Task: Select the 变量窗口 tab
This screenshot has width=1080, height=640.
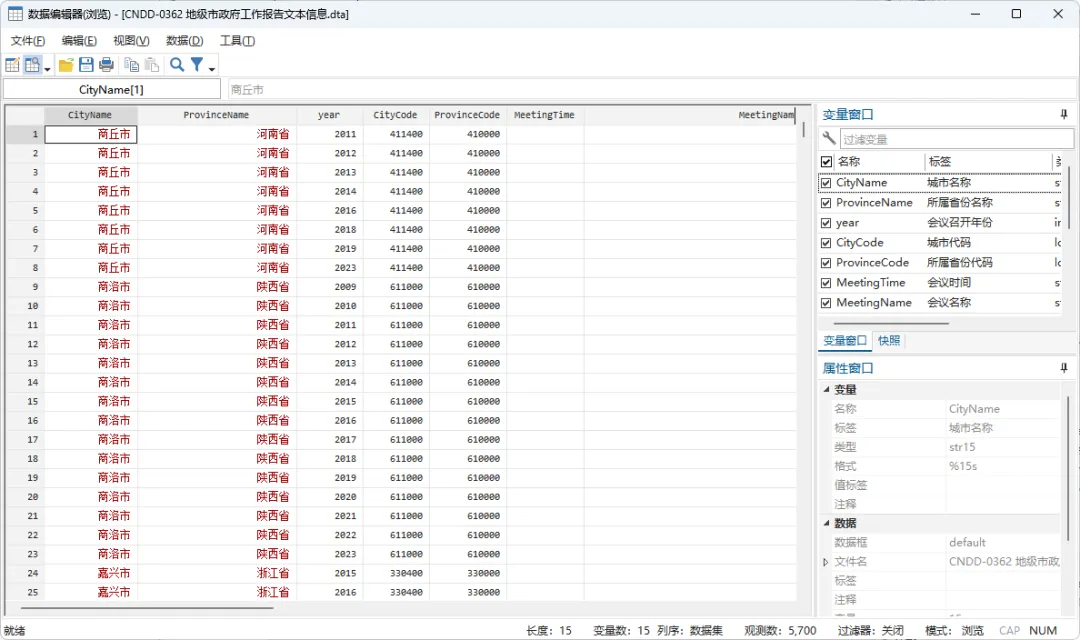Action: click(x=845, y=340)
